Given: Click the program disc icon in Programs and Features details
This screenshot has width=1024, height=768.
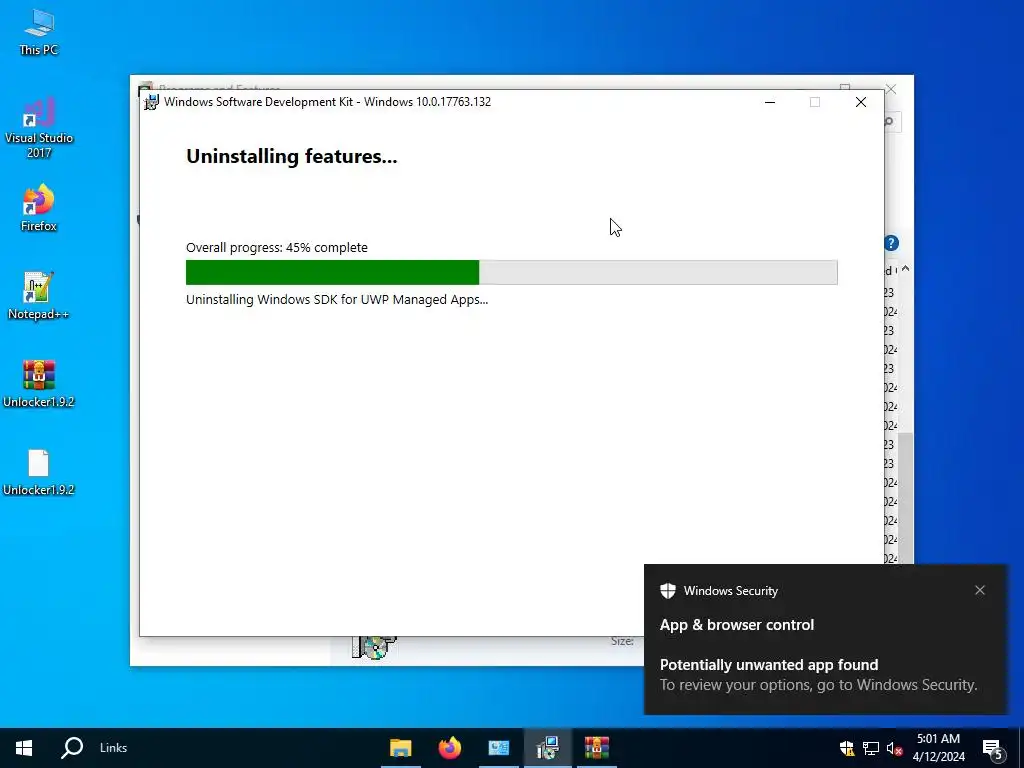Looking at the screenshot, I should [x=374, y=648].
